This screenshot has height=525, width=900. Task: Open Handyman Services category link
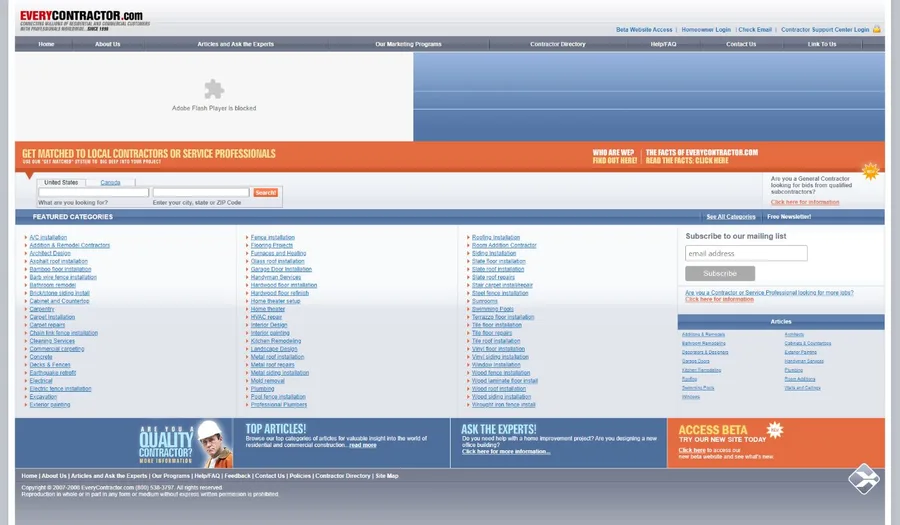[276, 277]
